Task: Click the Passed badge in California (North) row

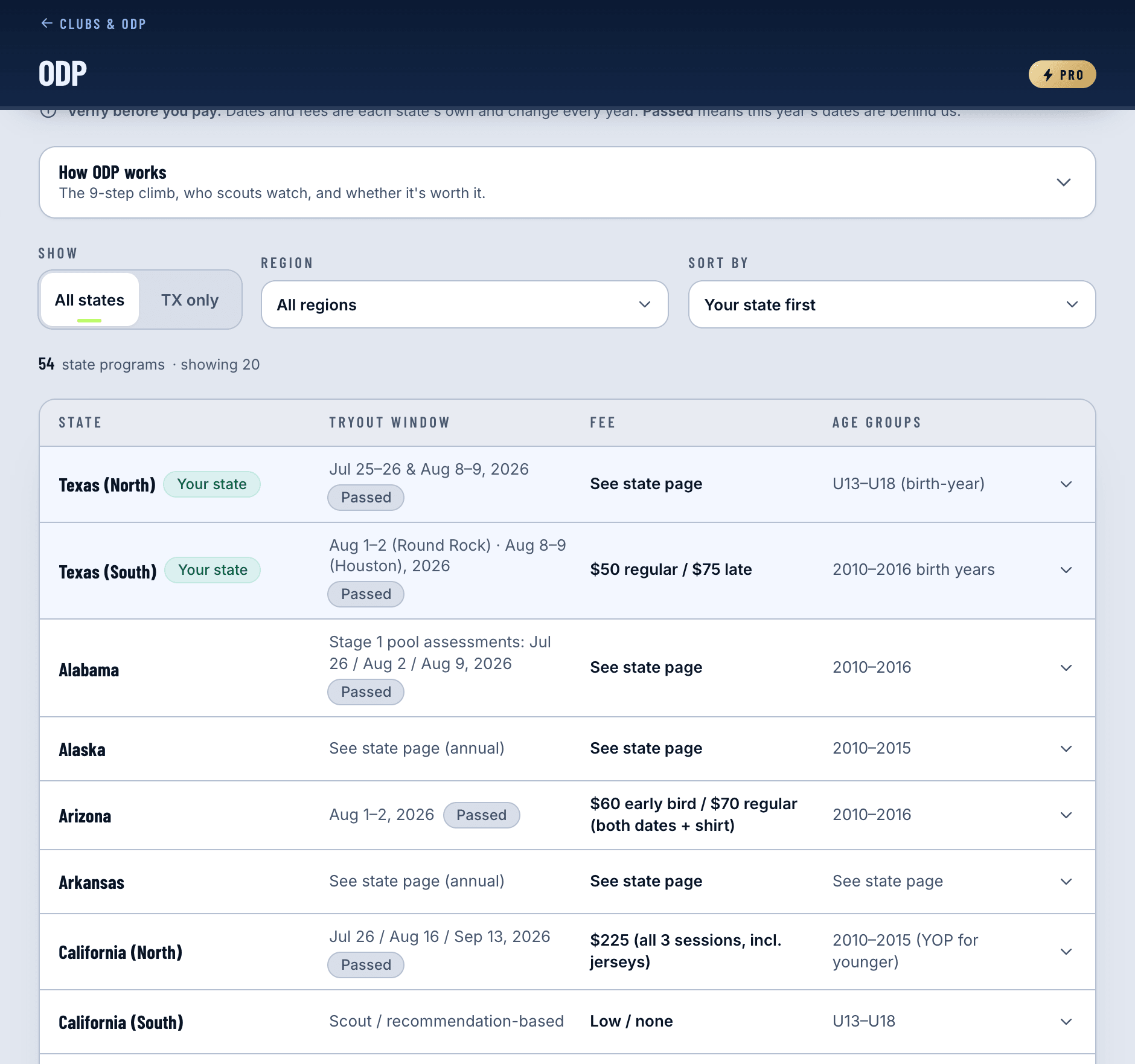Action: [366, 965]
